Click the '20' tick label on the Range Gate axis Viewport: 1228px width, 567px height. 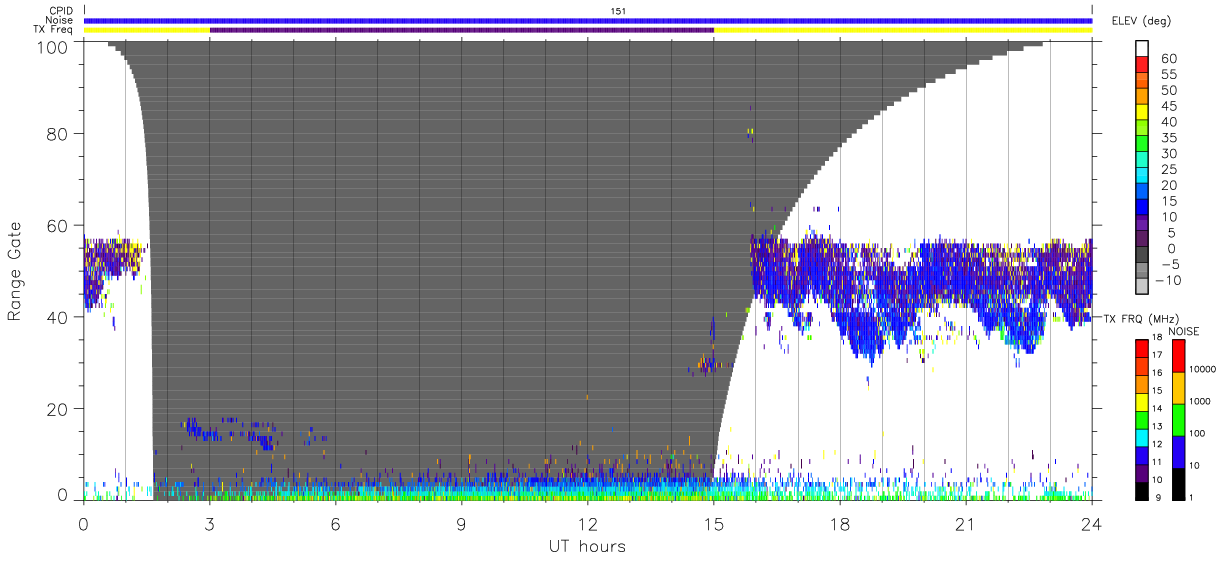coord(58,409)
